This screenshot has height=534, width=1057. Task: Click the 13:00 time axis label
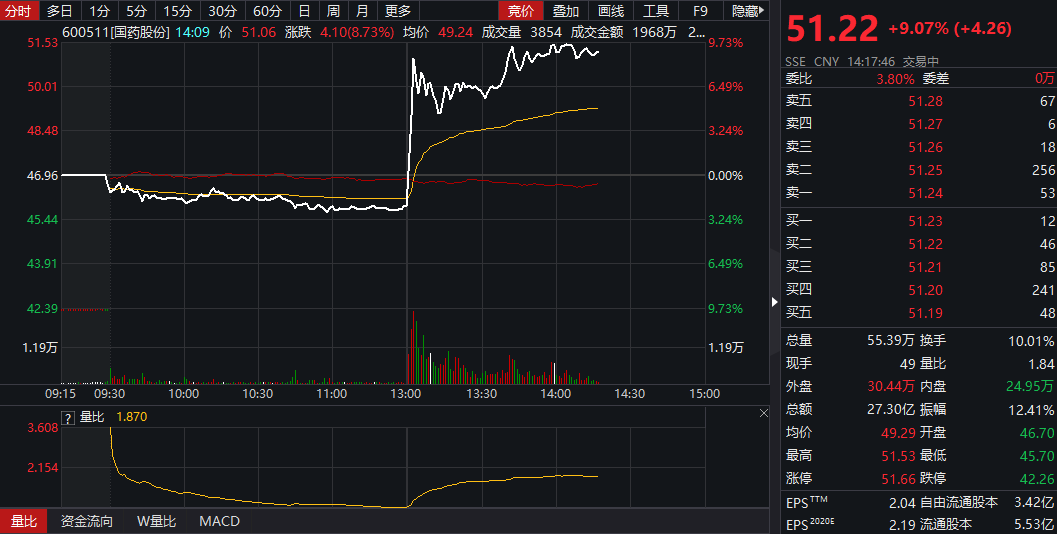coord(406,394)
